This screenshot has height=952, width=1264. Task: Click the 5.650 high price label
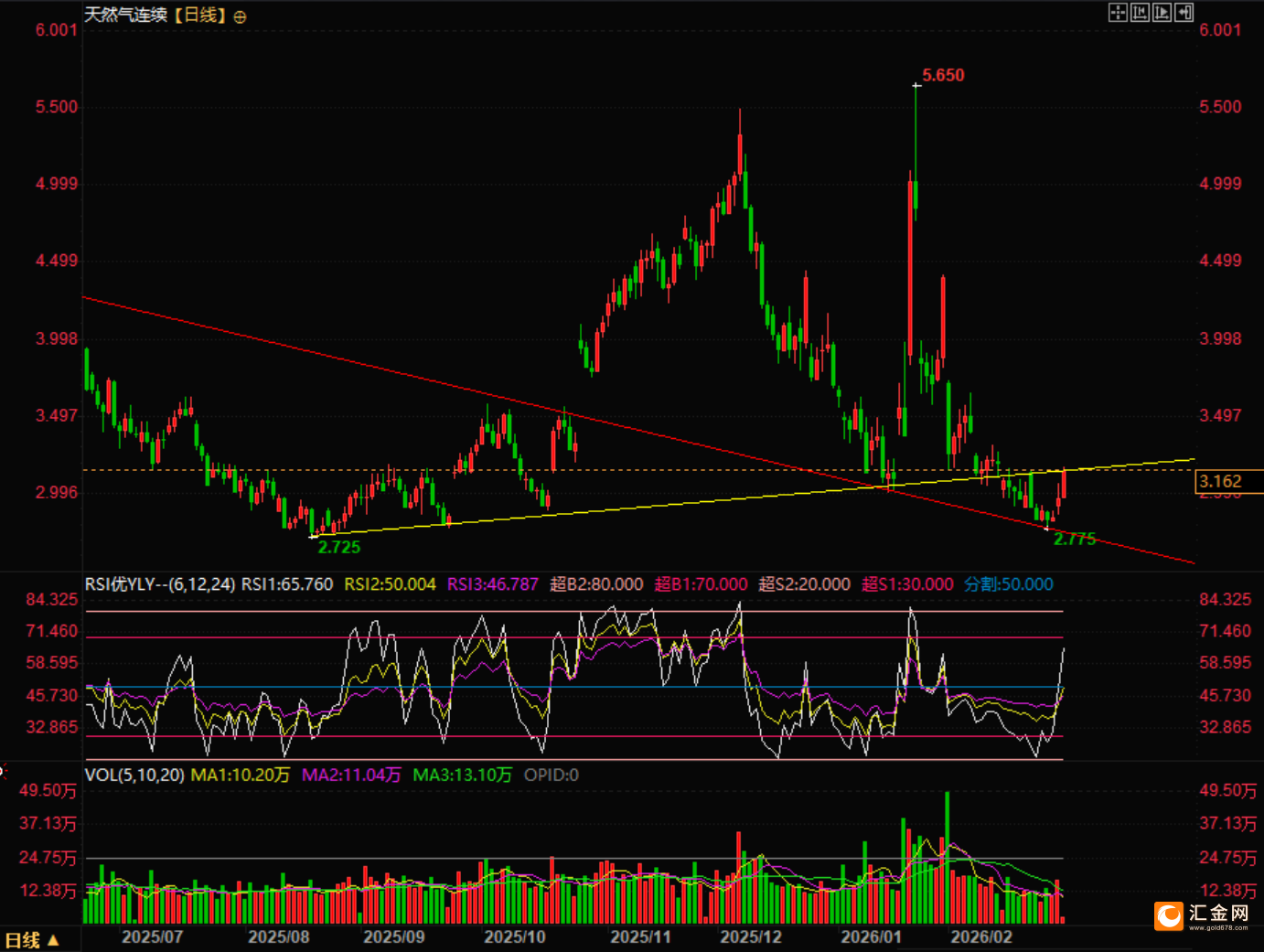[943, 75]
